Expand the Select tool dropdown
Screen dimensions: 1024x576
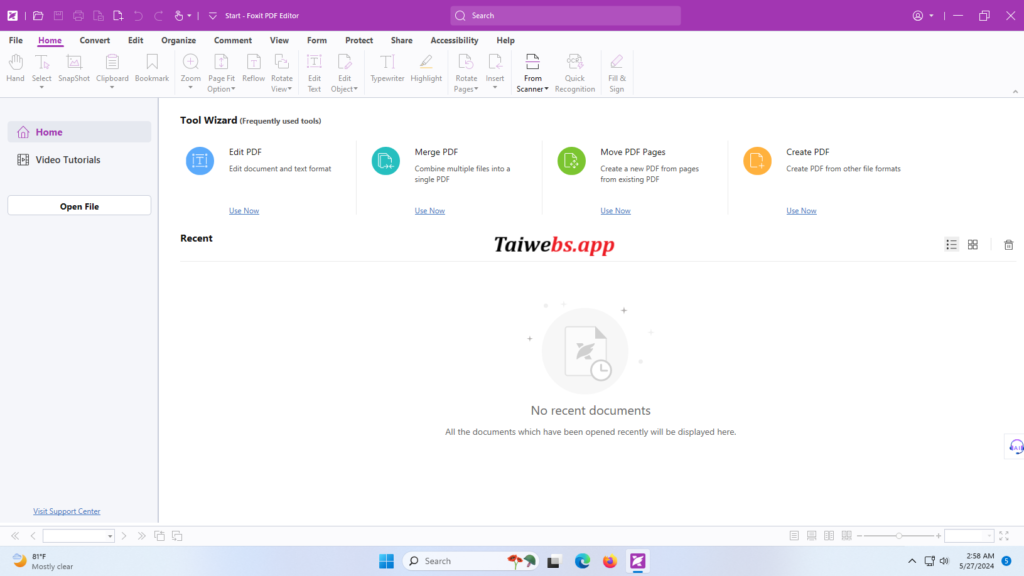(41, 88)
